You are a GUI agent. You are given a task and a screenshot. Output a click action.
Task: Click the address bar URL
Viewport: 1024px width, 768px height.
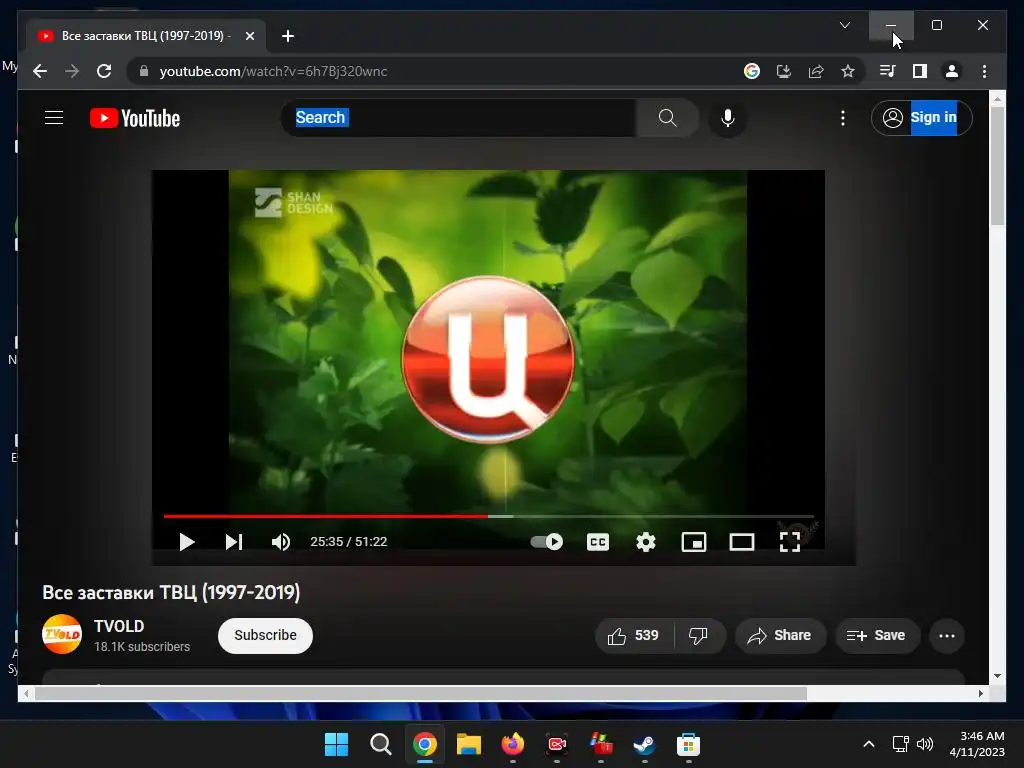[x=274, y=71]
